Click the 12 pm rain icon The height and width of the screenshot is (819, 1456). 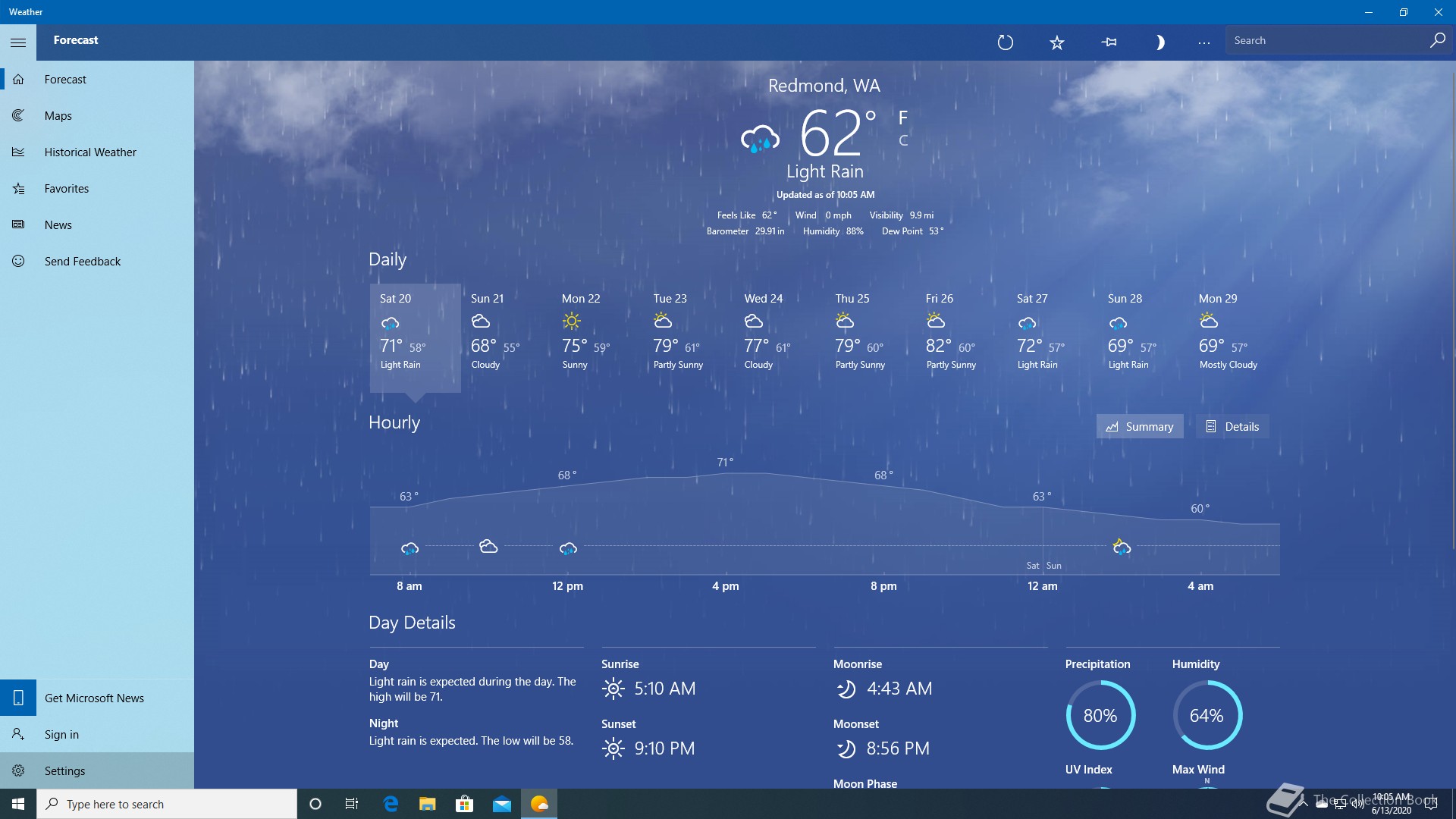[568, 548]
